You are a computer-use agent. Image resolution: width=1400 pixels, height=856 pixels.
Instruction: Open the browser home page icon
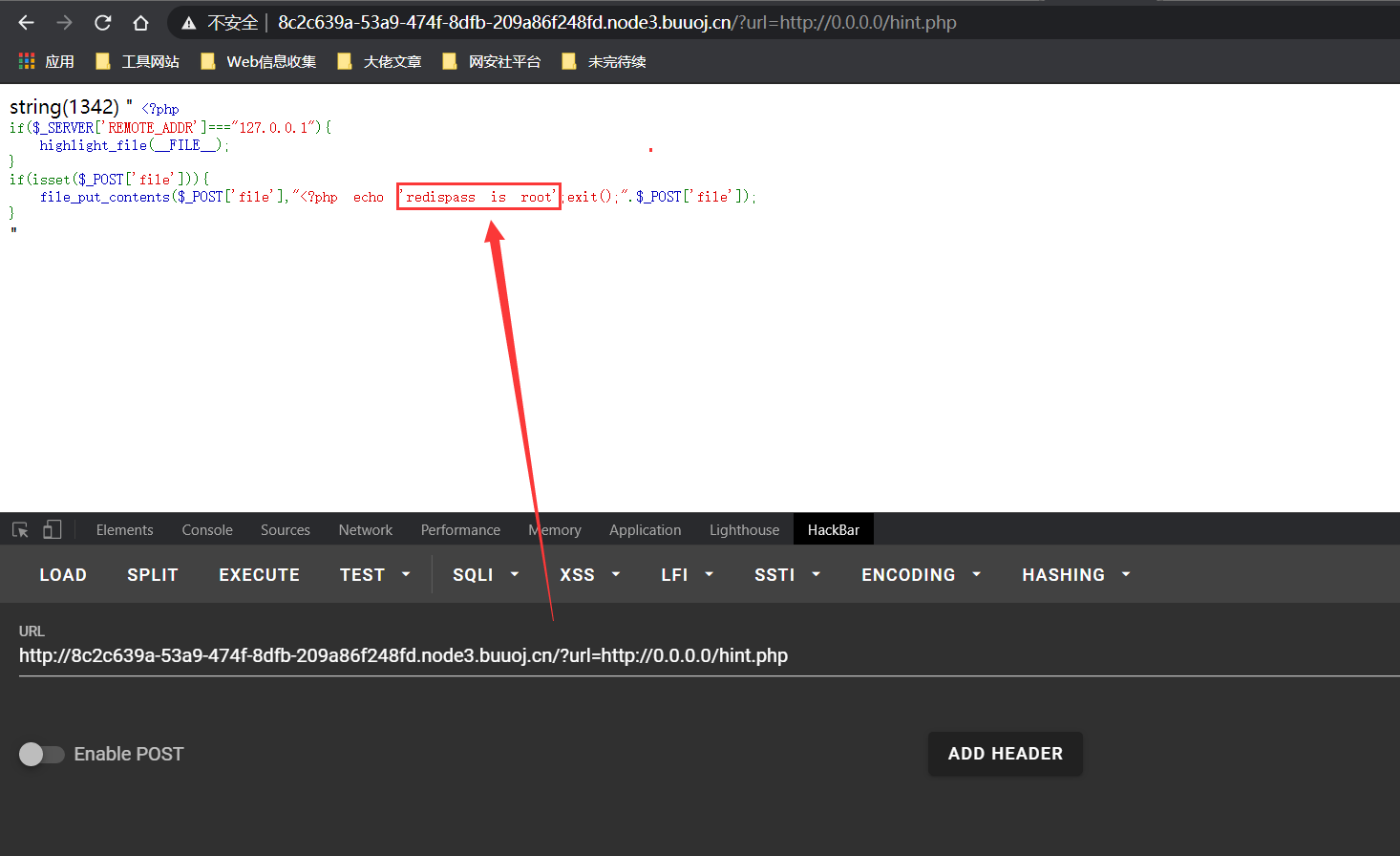(x=140, y=22)
